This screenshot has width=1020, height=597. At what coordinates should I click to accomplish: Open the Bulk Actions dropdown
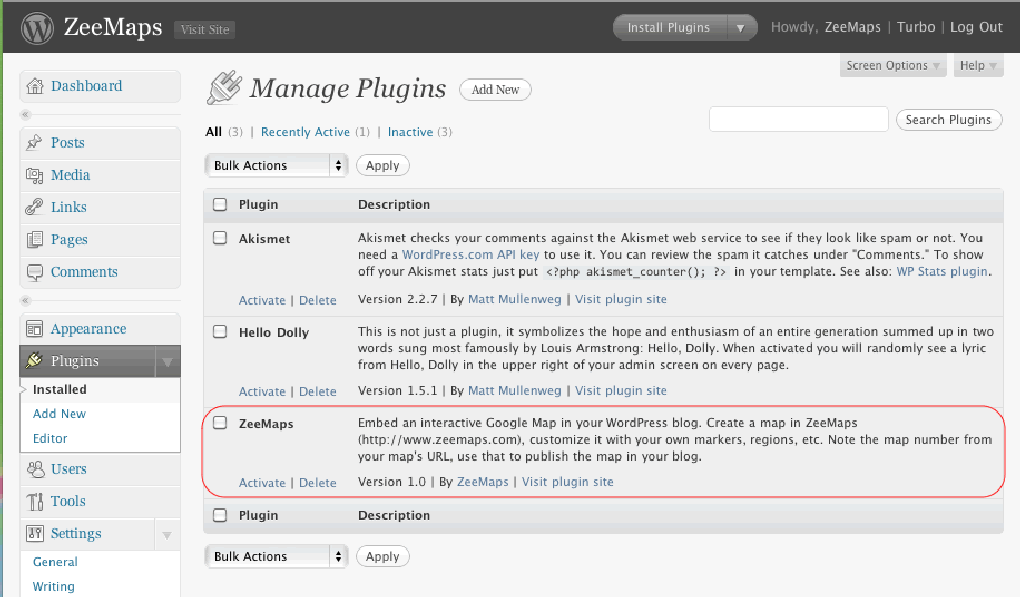[275, 164]
